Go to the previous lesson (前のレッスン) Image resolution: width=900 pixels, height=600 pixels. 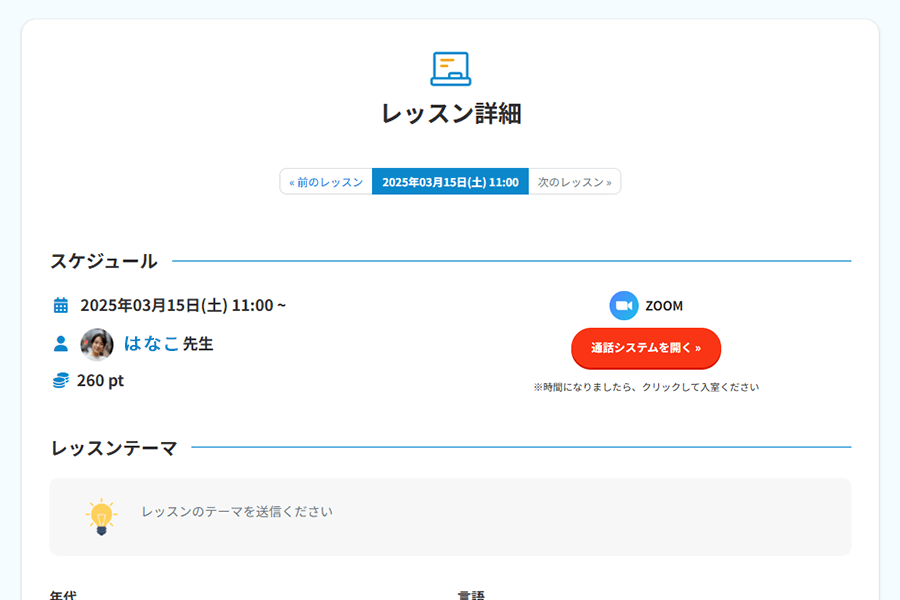326,182
